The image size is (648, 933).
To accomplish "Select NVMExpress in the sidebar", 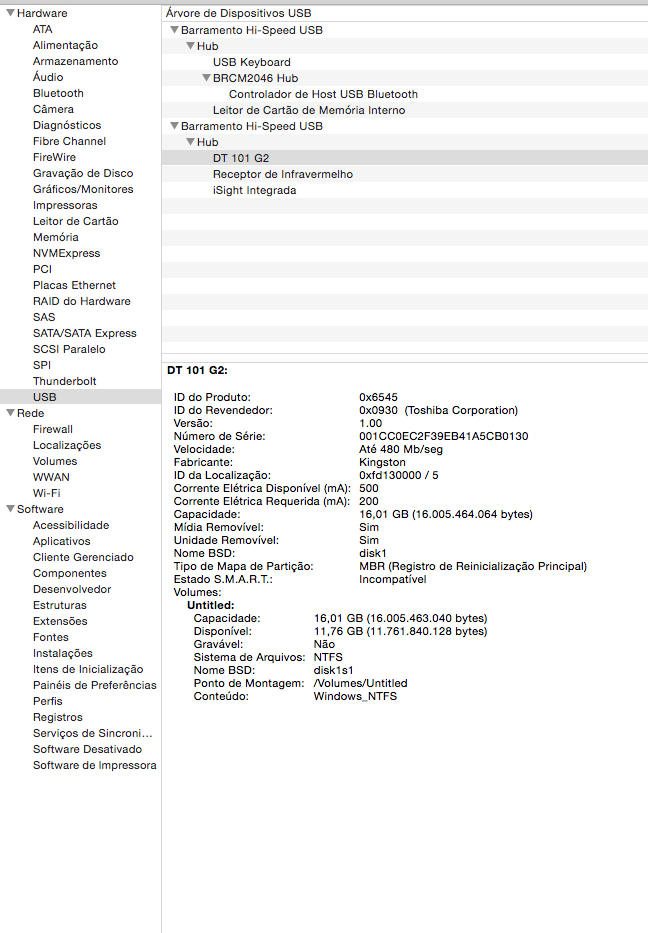I will [66, 253].
